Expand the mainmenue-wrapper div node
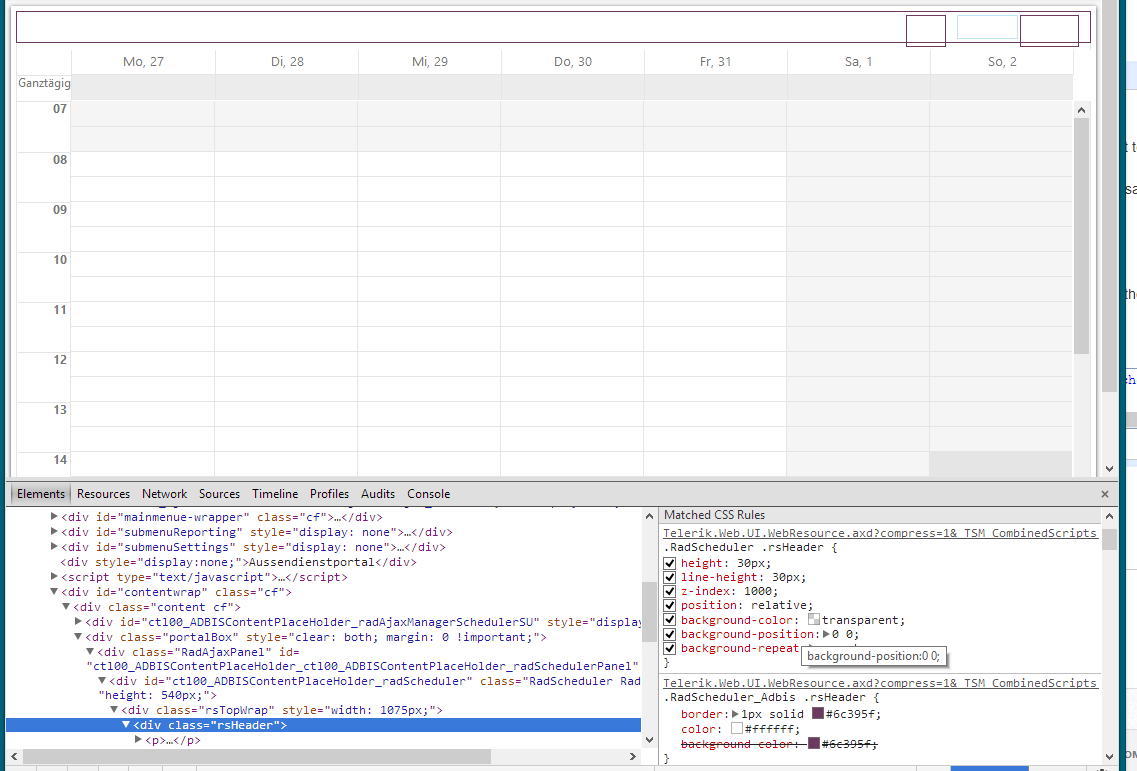Screen dimensions: 1137x771 54,517
